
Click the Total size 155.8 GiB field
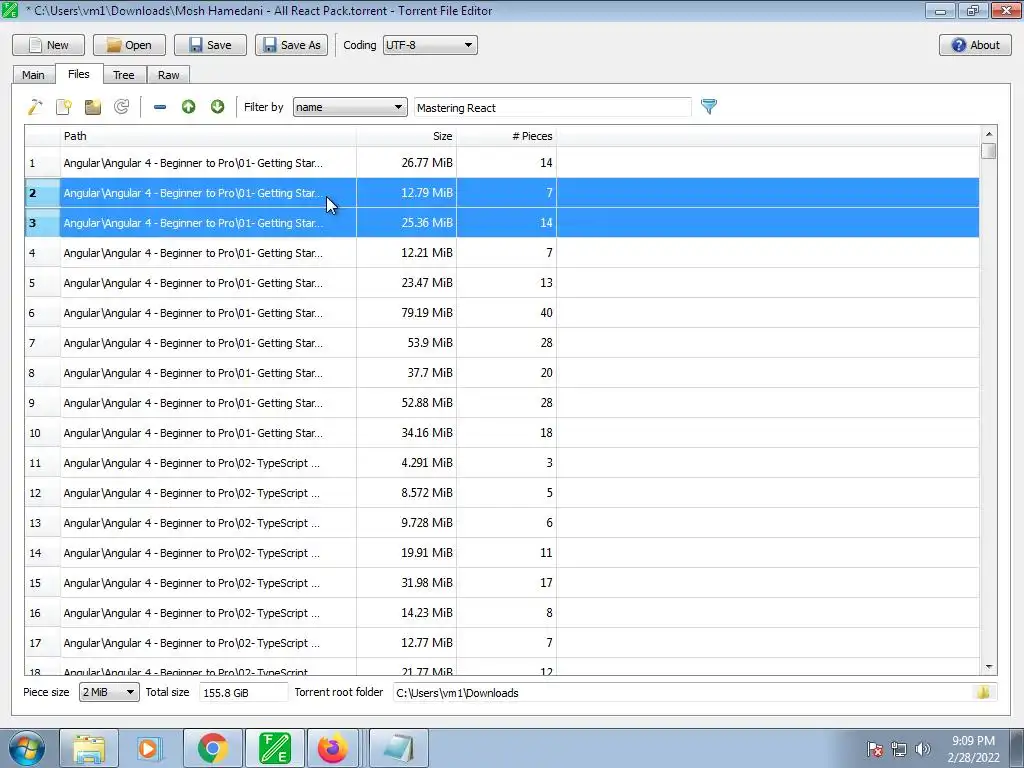coord(243,692)
